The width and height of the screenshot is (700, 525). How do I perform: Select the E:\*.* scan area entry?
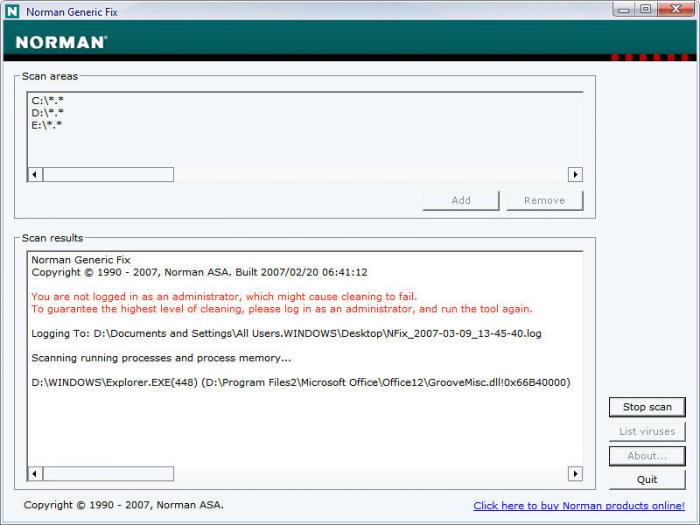[x=46, y=125]
